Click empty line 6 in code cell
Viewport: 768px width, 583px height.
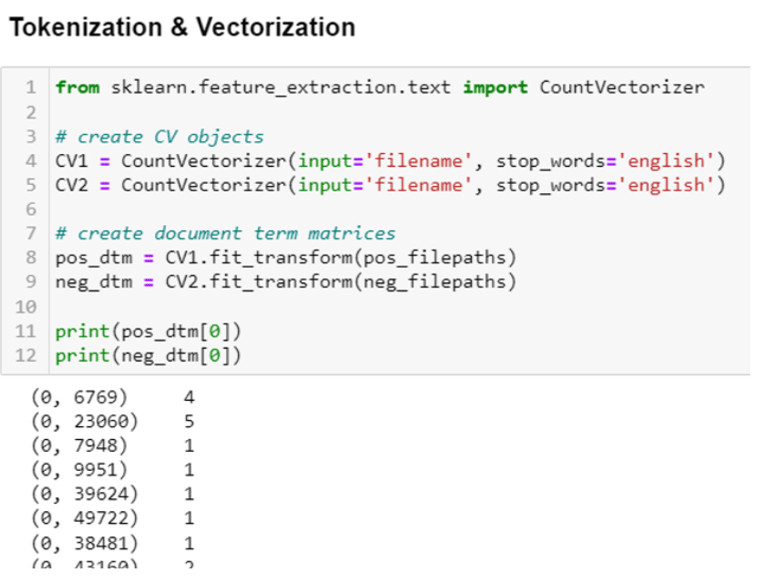point(300,209)
